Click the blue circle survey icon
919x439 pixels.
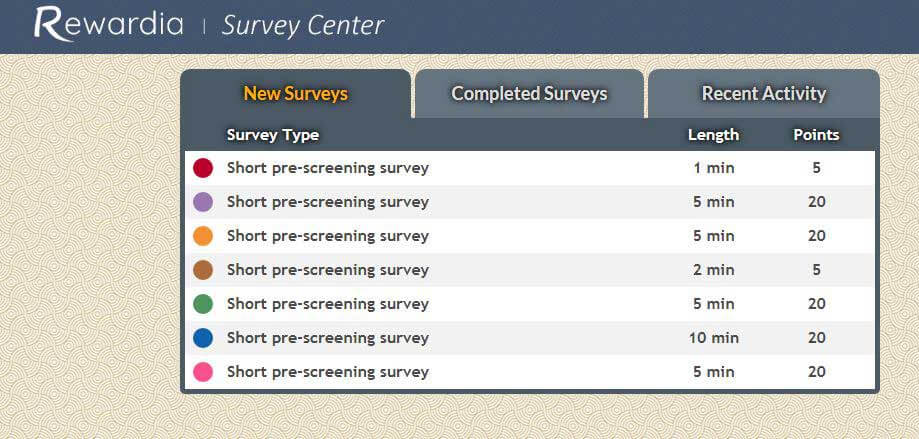203,338
